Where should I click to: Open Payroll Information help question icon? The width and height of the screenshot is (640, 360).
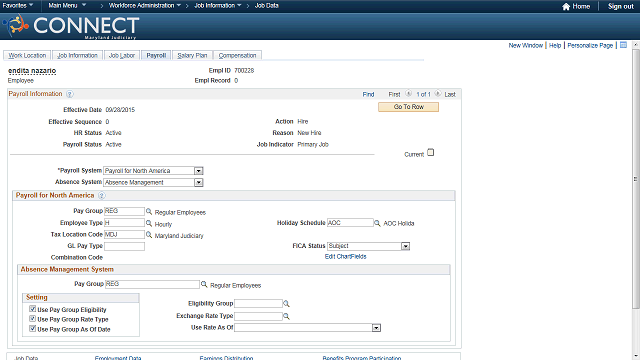coord(70,94)
